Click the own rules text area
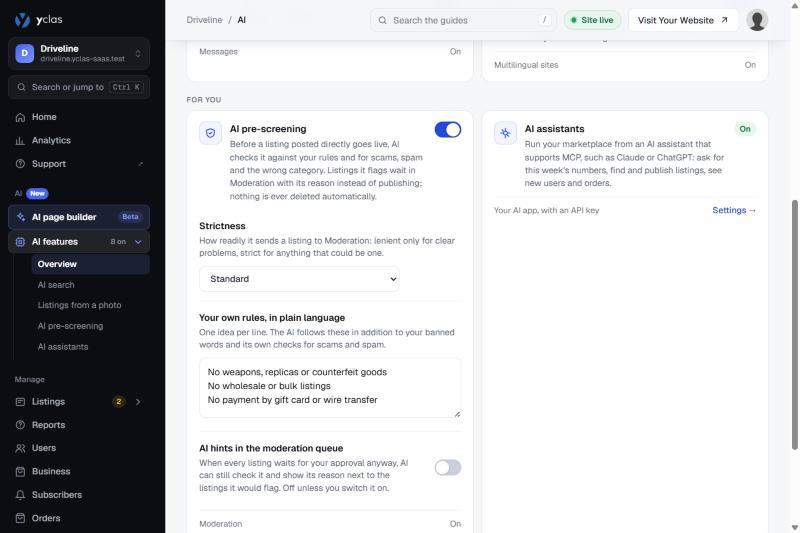Screen dimensions: 800x533 [x=330, y=388]
